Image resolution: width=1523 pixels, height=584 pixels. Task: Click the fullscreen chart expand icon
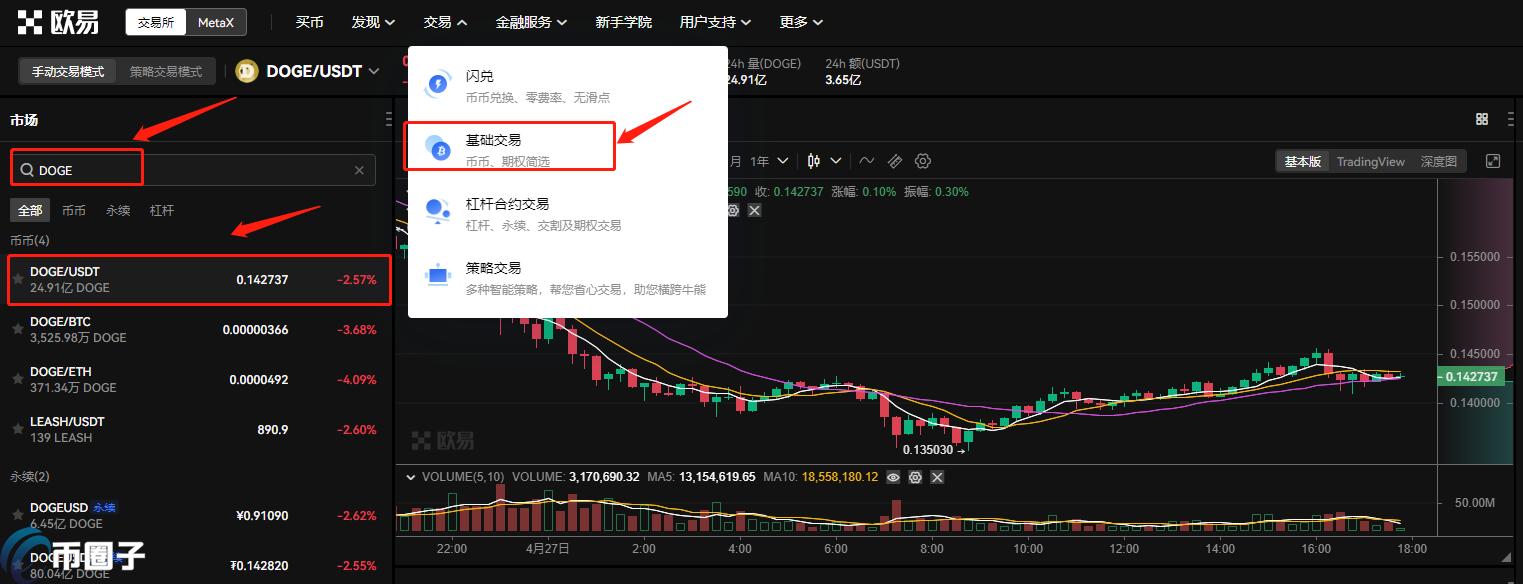pyautogui.click(x=1493, y=161)
